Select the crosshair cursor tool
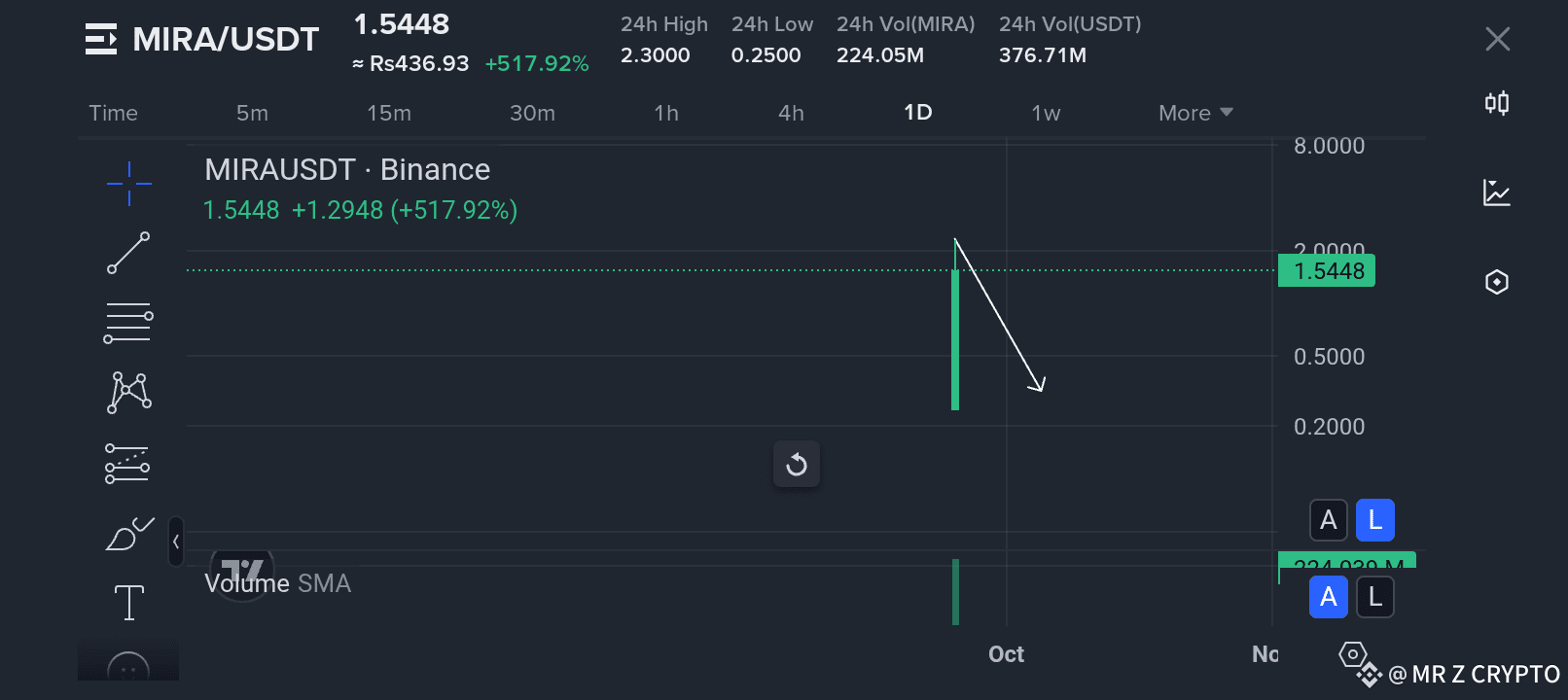Image resolution: width=1568 pixels, height=700 pixels. (x=128, y=183)
